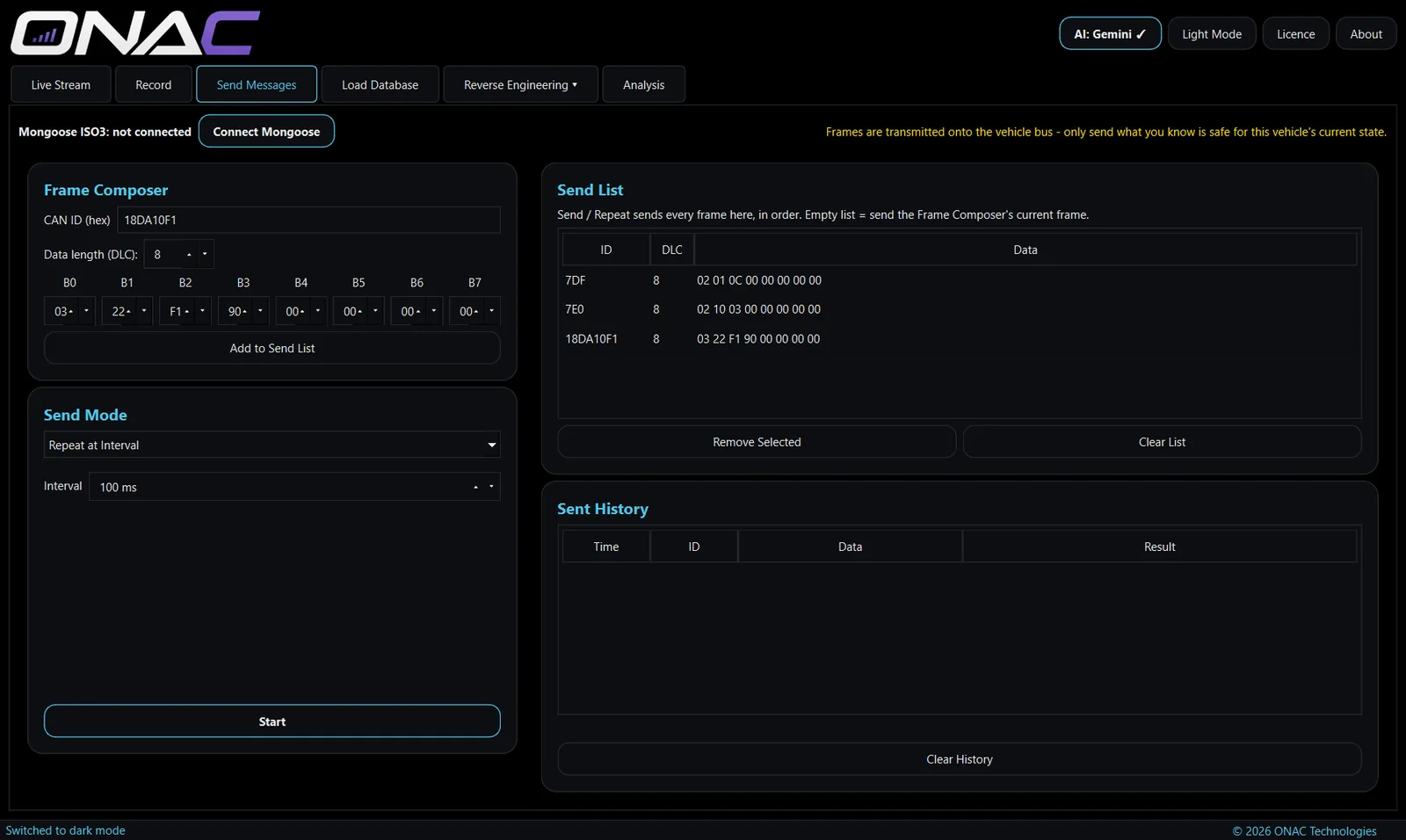Open the About dialog
This screenshot has height=840, width=1406.
click(x=1366, y=34)
